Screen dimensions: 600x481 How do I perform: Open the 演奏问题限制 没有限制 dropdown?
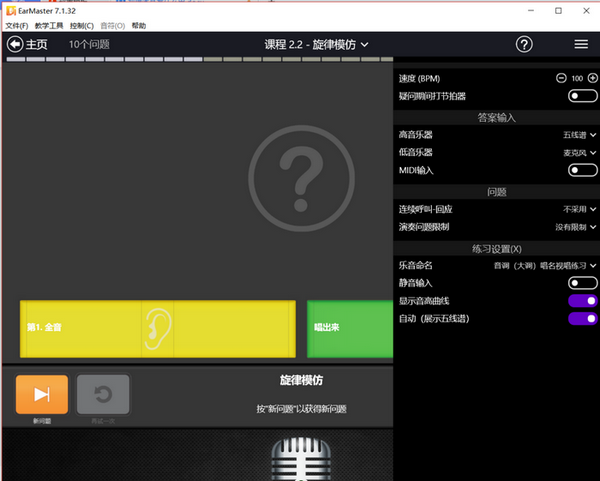coord(576,227)
